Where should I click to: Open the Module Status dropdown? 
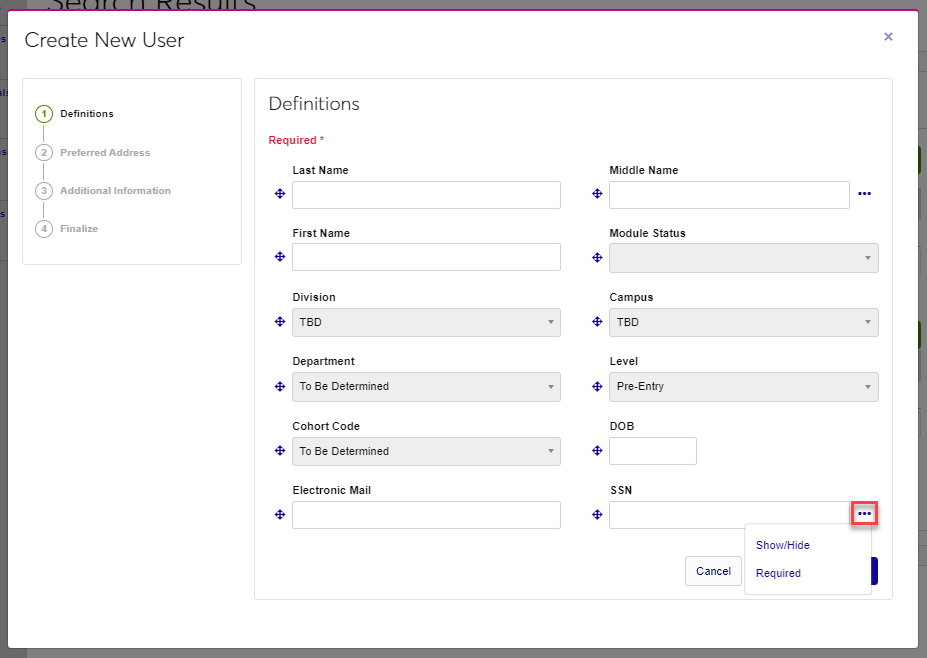point(743,258)
